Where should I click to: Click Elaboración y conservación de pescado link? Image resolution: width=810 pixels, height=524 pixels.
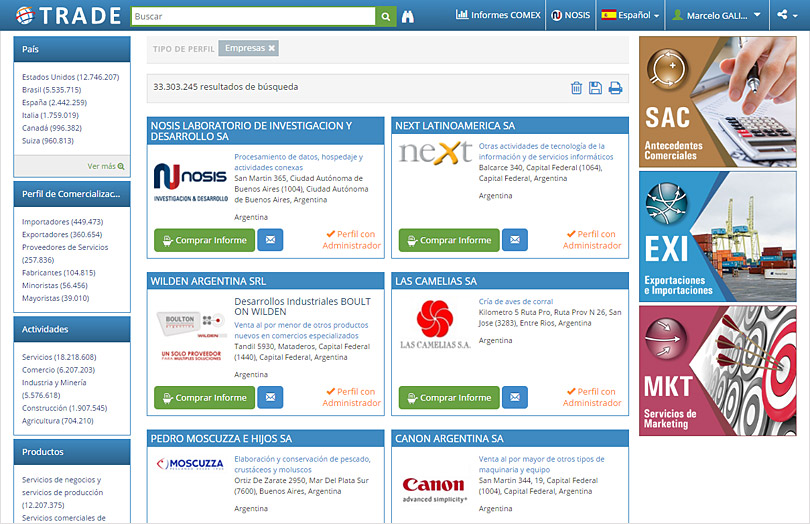(x=302, y=464)
